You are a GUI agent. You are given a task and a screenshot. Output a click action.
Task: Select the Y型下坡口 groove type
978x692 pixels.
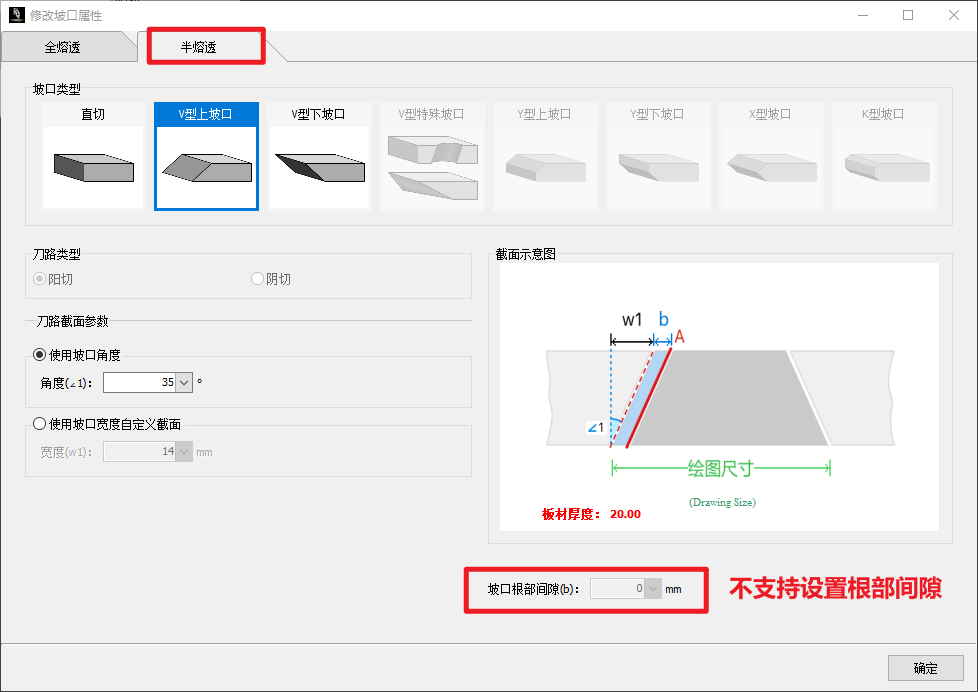[658, 156]
